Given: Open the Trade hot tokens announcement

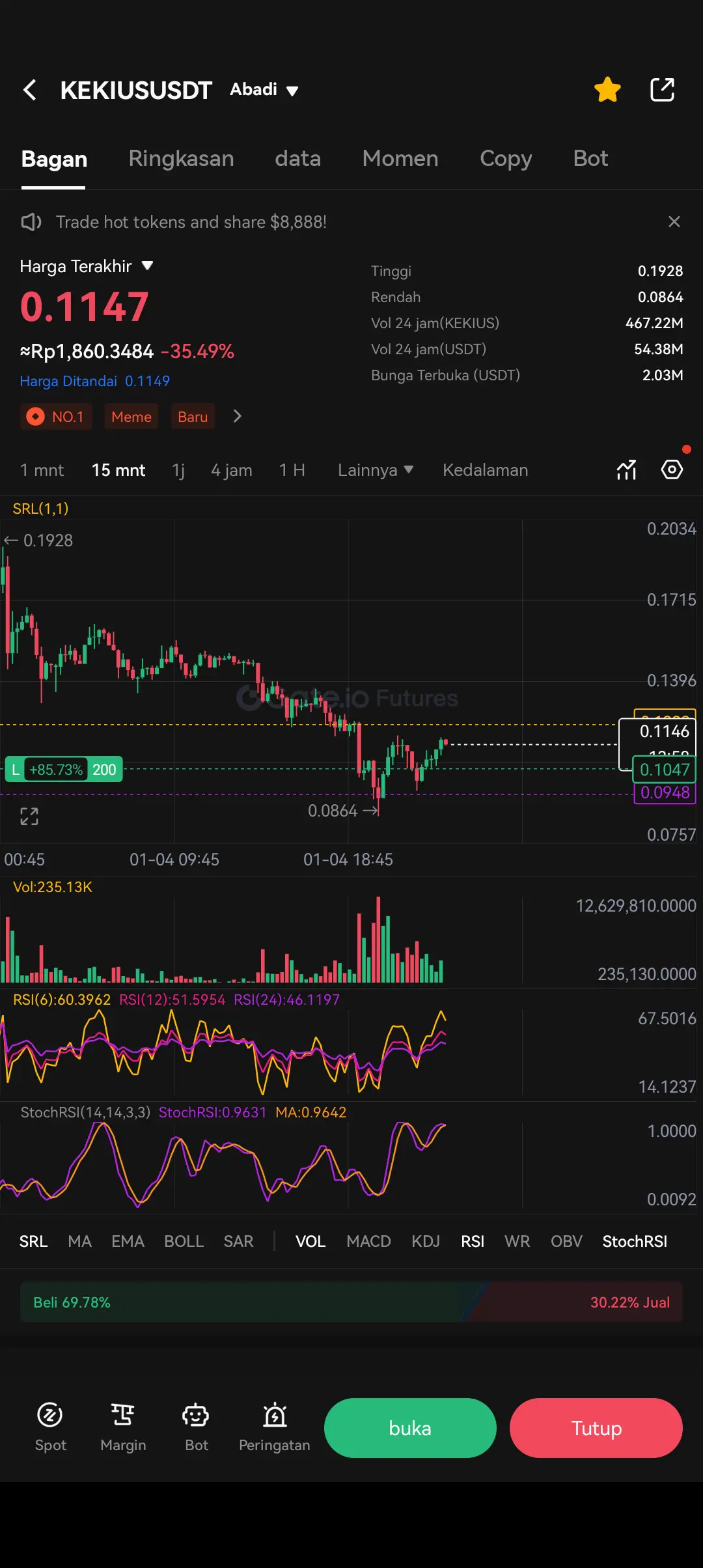Looking at the screenshot, I should [191, 222].
